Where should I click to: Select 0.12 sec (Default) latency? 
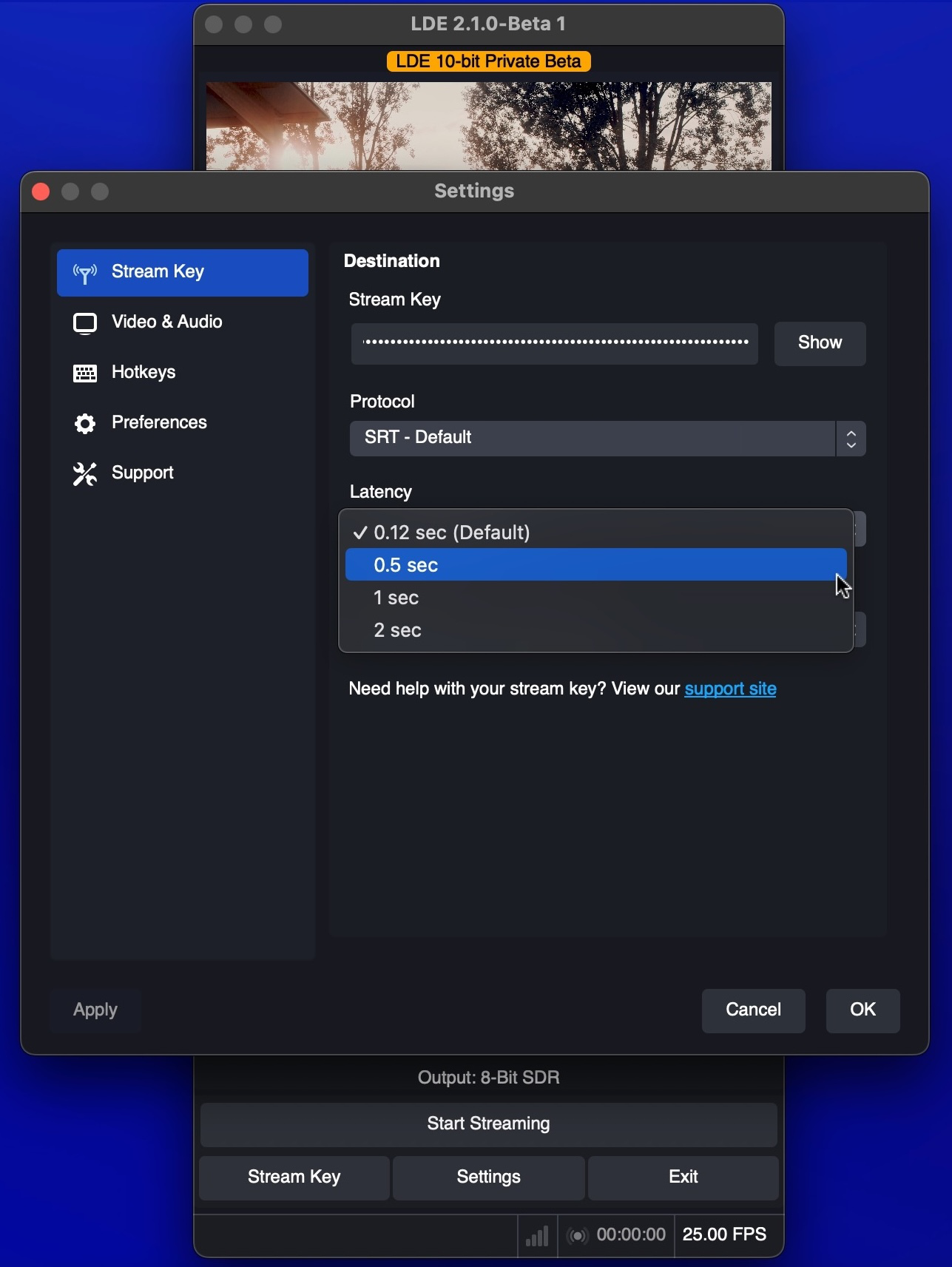[x=595, y=533]
